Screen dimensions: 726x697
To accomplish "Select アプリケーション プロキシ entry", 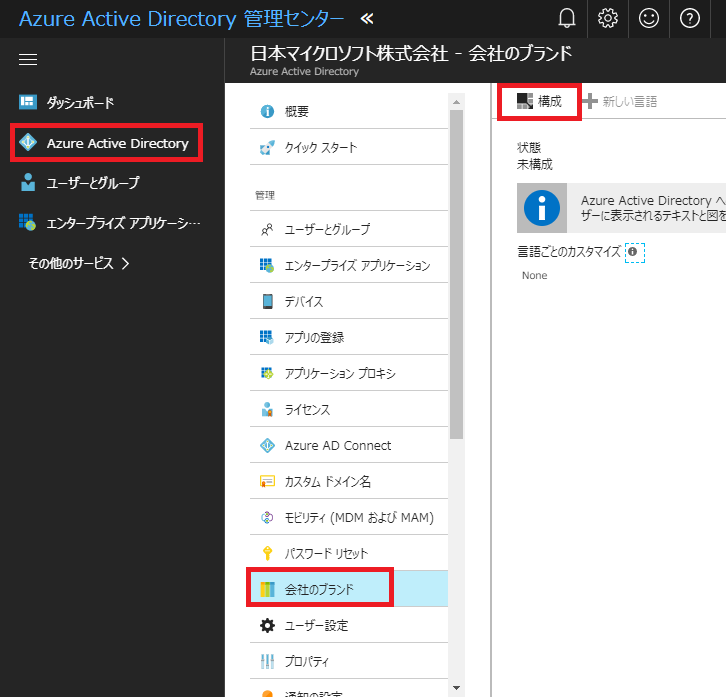I will [349, 373].
